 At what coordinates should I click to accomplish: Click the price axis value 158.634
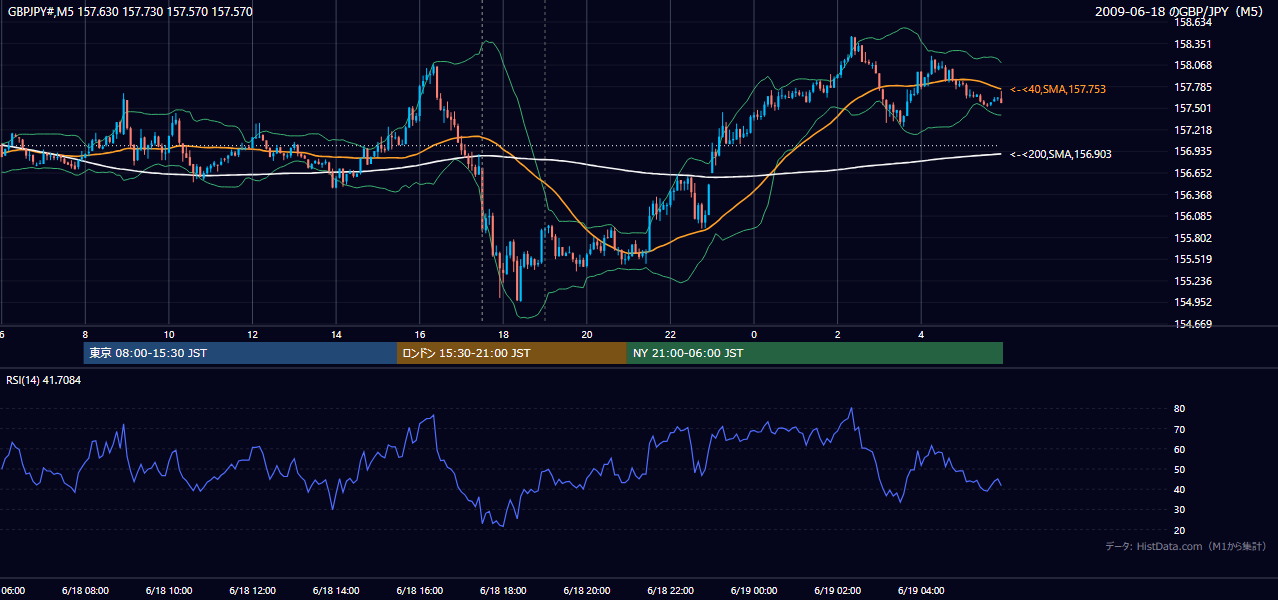1194,22
